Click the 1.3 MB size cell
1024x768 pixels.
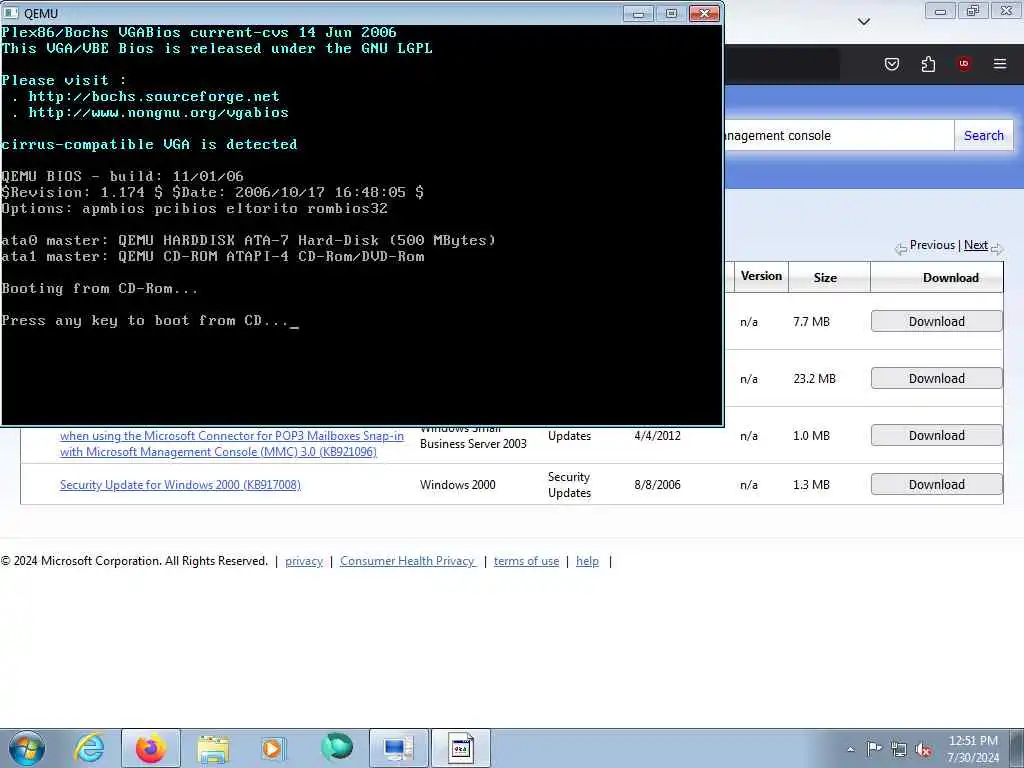[x=811, y=485]
